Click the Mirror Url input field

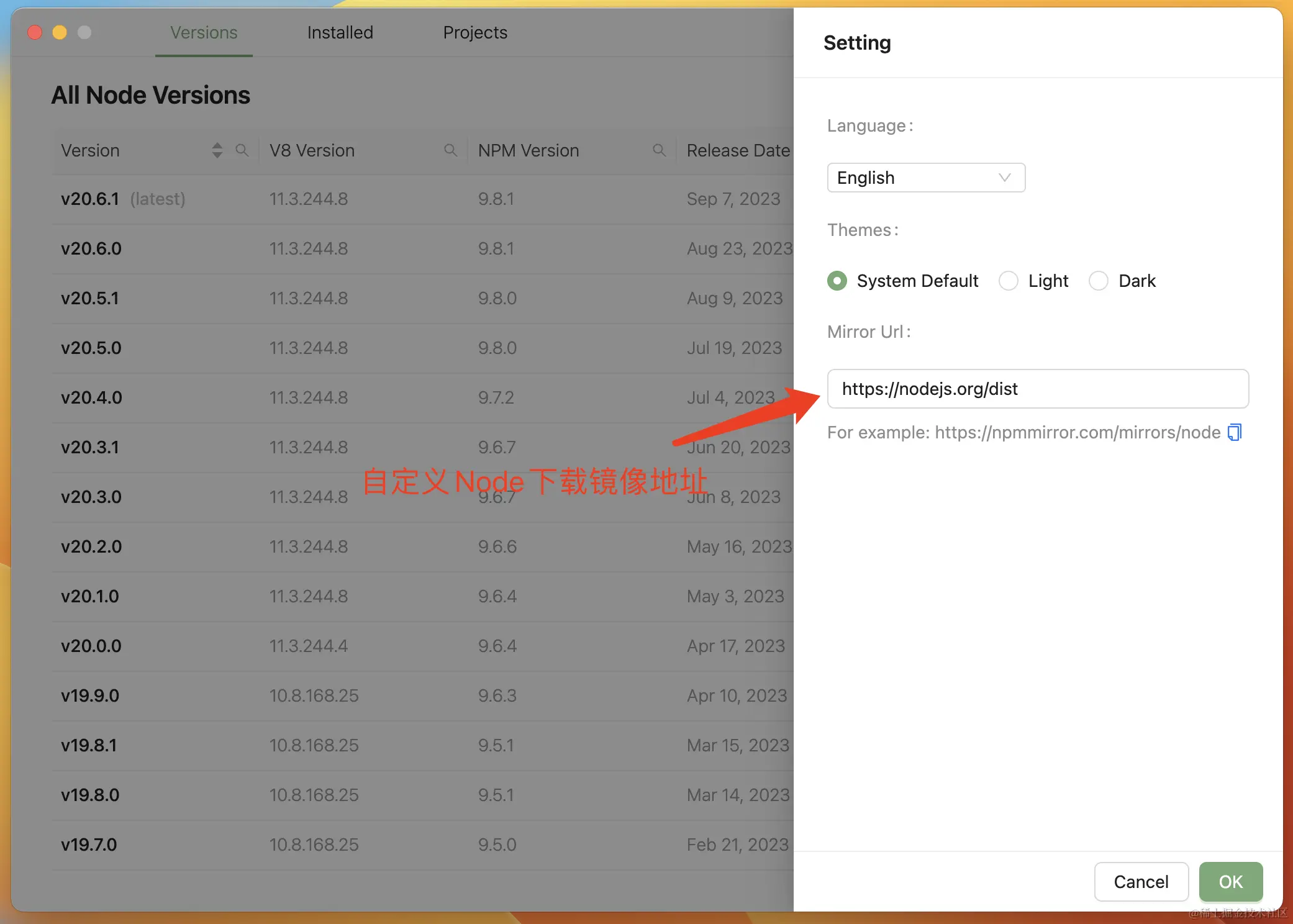coord(1037,389)
